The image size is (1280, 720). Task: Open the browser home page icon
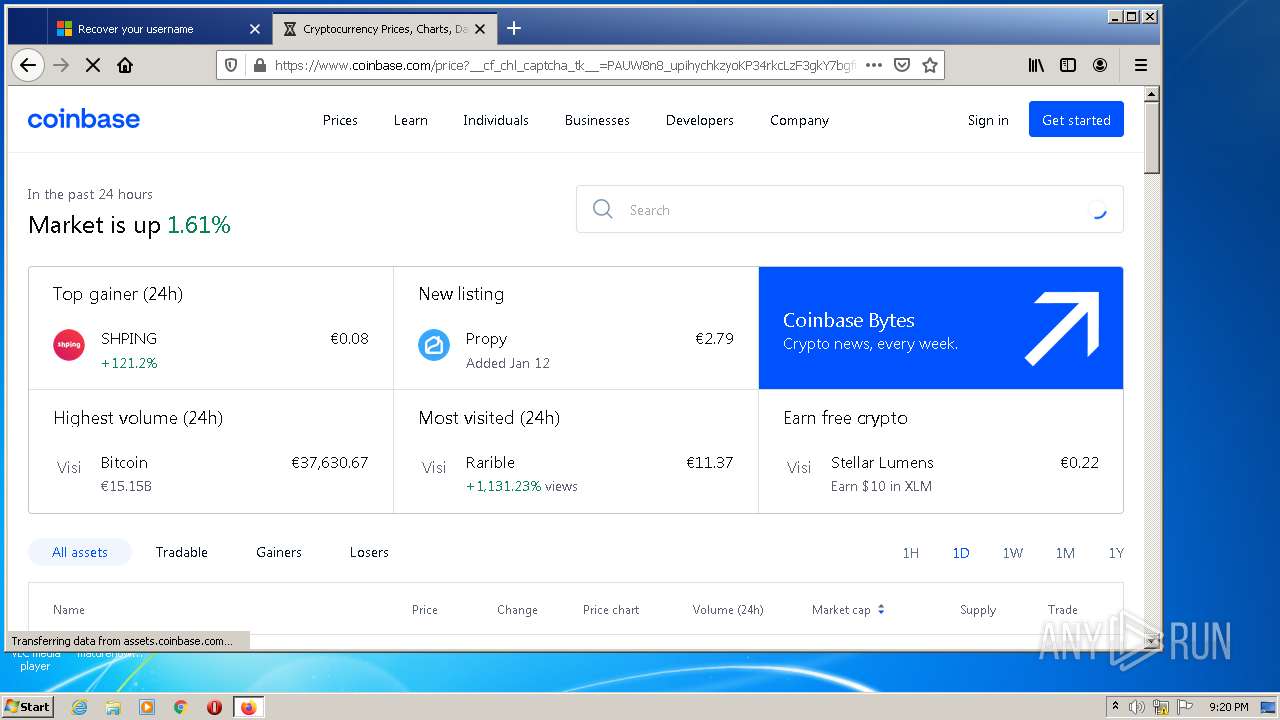125,65
